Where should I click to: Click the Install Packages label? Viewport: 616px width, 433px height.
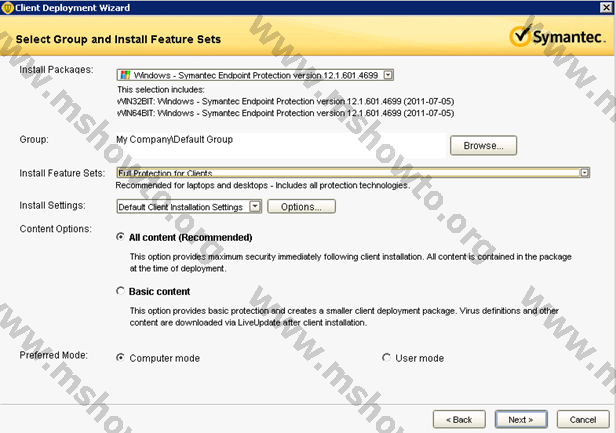[x=57, y=70]
